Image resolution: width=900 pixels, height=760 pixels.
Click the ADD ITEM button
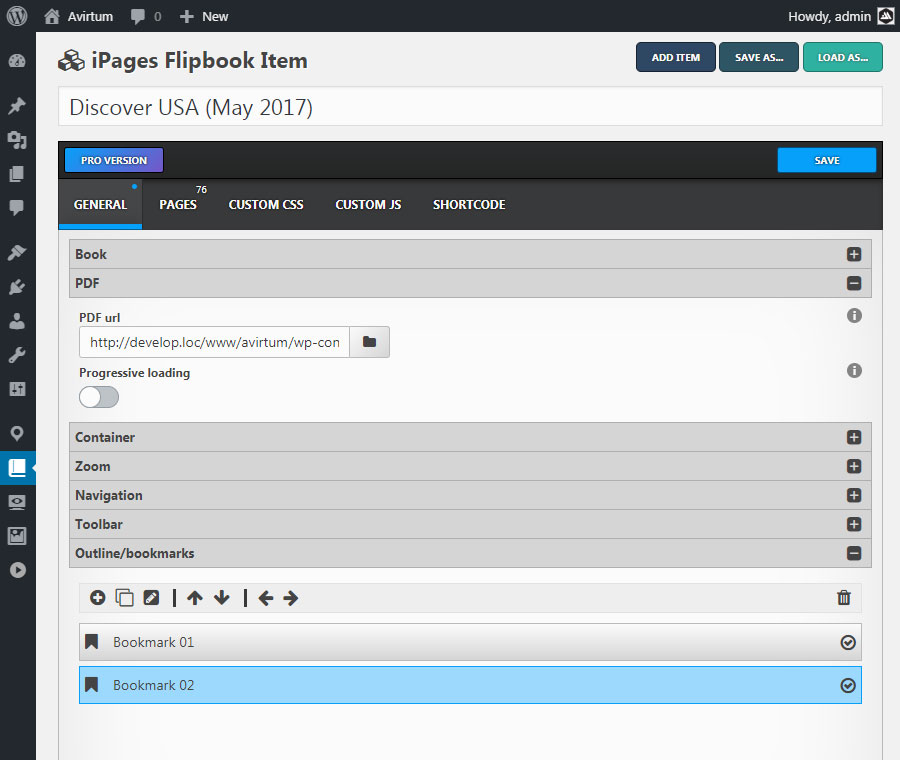click(676, 57)
